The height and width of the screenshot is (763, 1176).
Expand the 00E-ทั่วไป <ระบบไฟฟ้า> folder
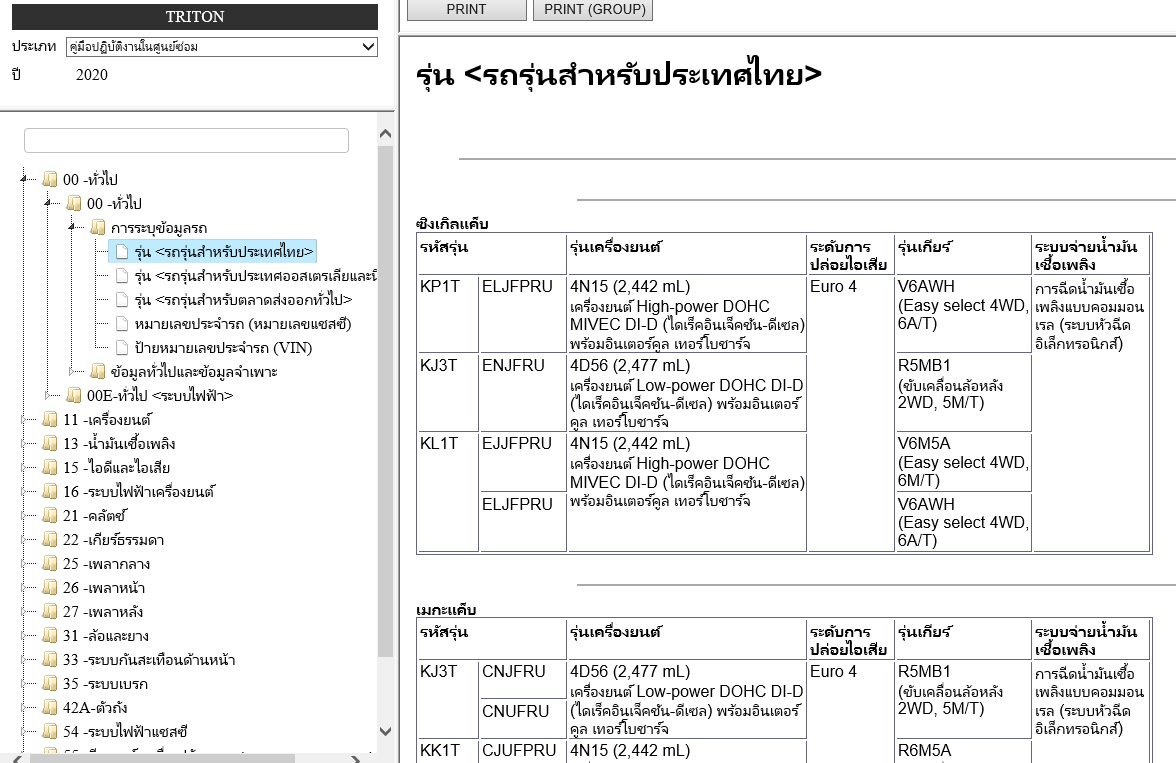[x=49, y=395]
